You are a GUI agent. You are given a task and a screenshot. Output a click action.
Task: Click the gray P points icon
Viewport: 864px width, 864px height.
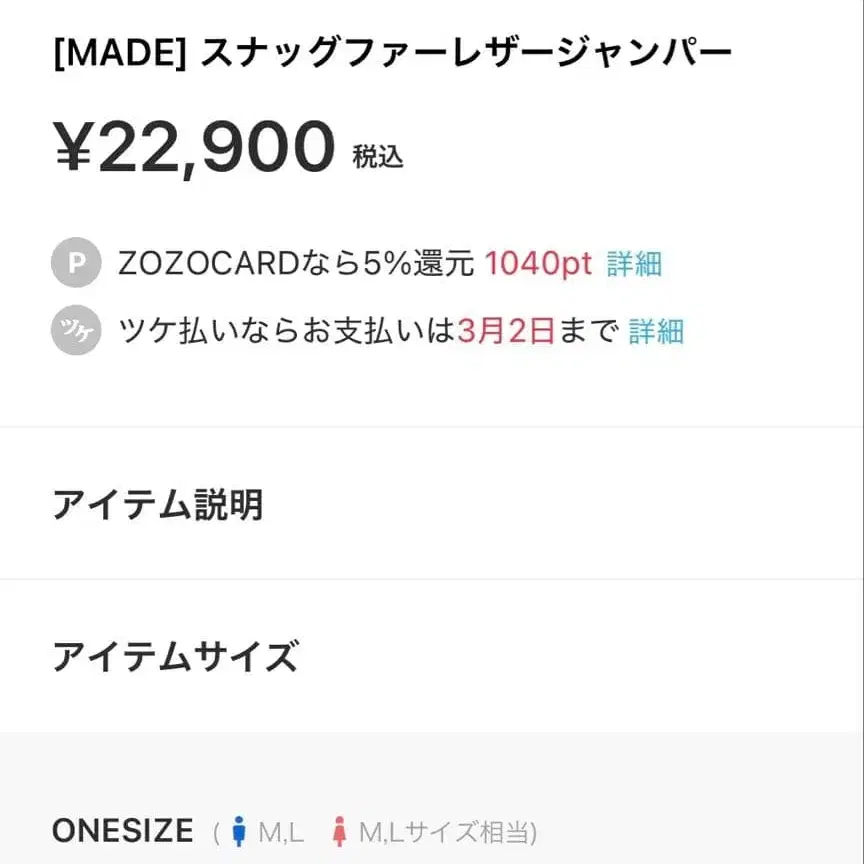coord(76,264)
